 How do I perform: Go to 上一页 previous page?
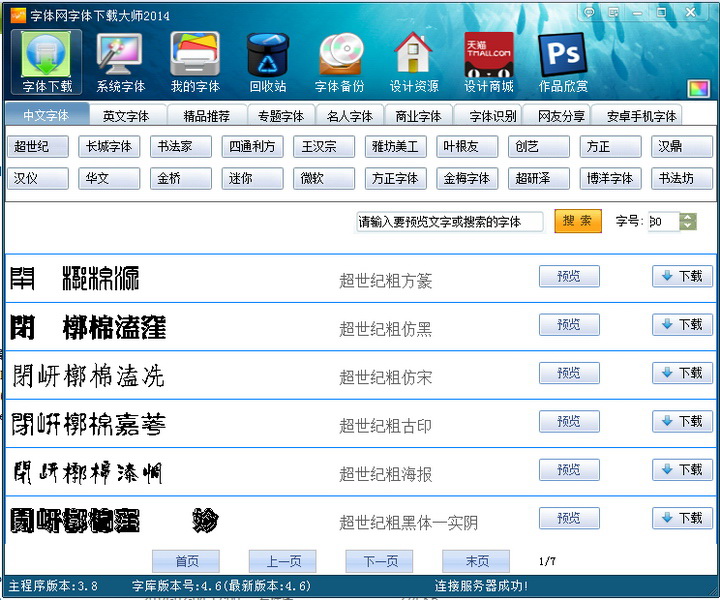(282, 561)
